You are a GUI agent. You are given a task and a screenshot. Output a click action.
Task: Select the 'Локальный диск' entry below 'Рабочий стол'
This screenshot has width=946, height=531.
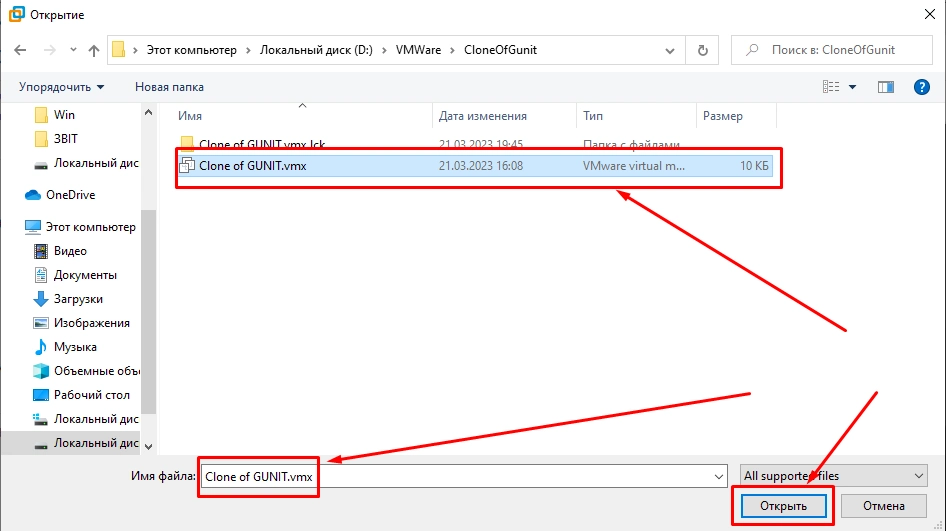[x=96, y=419]
